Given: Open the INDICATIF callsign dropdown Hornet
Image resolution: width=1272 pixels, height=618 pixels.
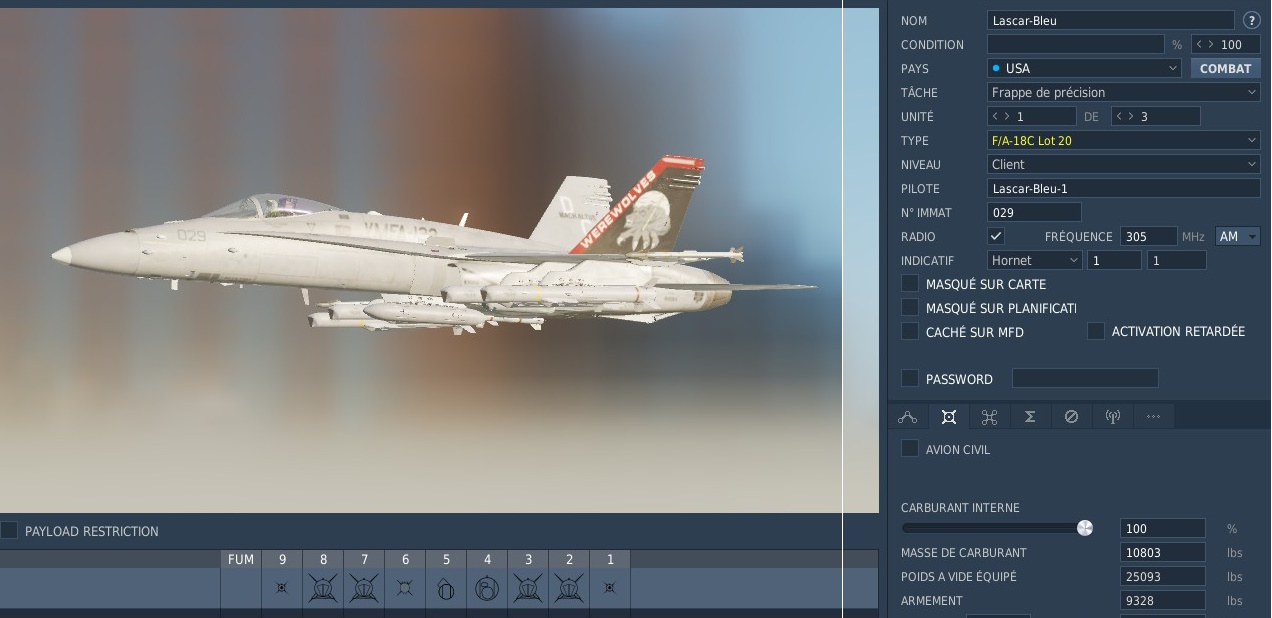Looking at the screenshot, I should [x=1035, y=260].
